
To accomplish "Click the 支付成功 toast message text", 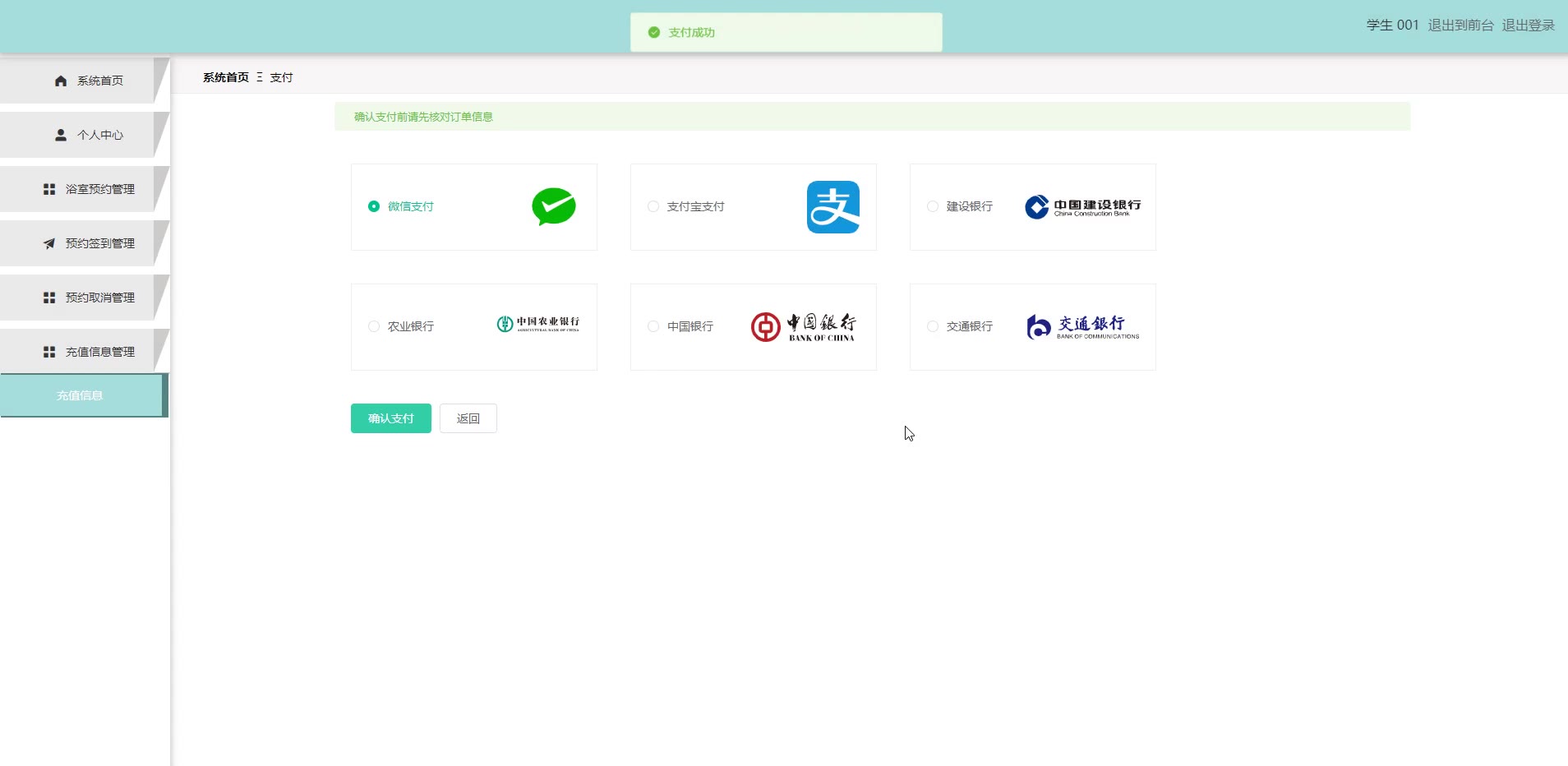I will (x=691, y=33).
